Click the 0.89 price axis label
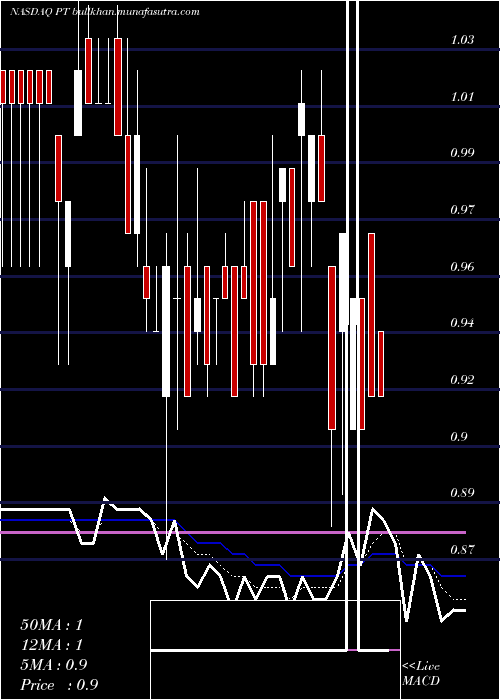Viewport: 500px width, 700px height. [x=462, y=493]
